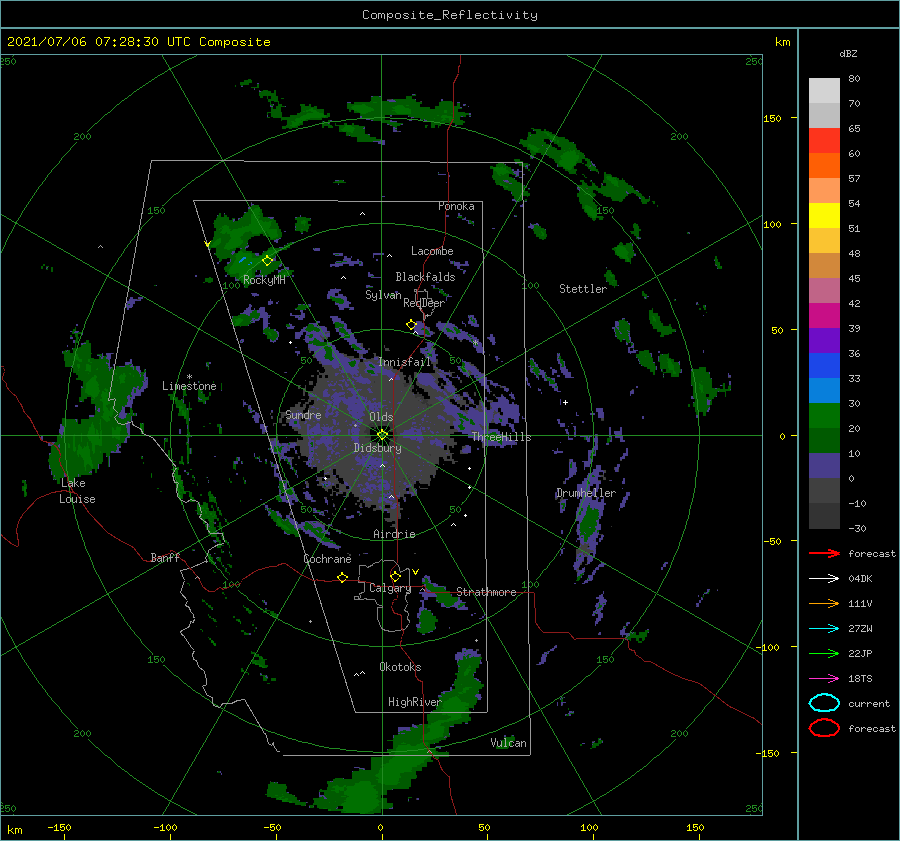The width and height of the screenshot is (900, 841).
Task: Click the Cochrane town label
Action: (x=327, y=559)
